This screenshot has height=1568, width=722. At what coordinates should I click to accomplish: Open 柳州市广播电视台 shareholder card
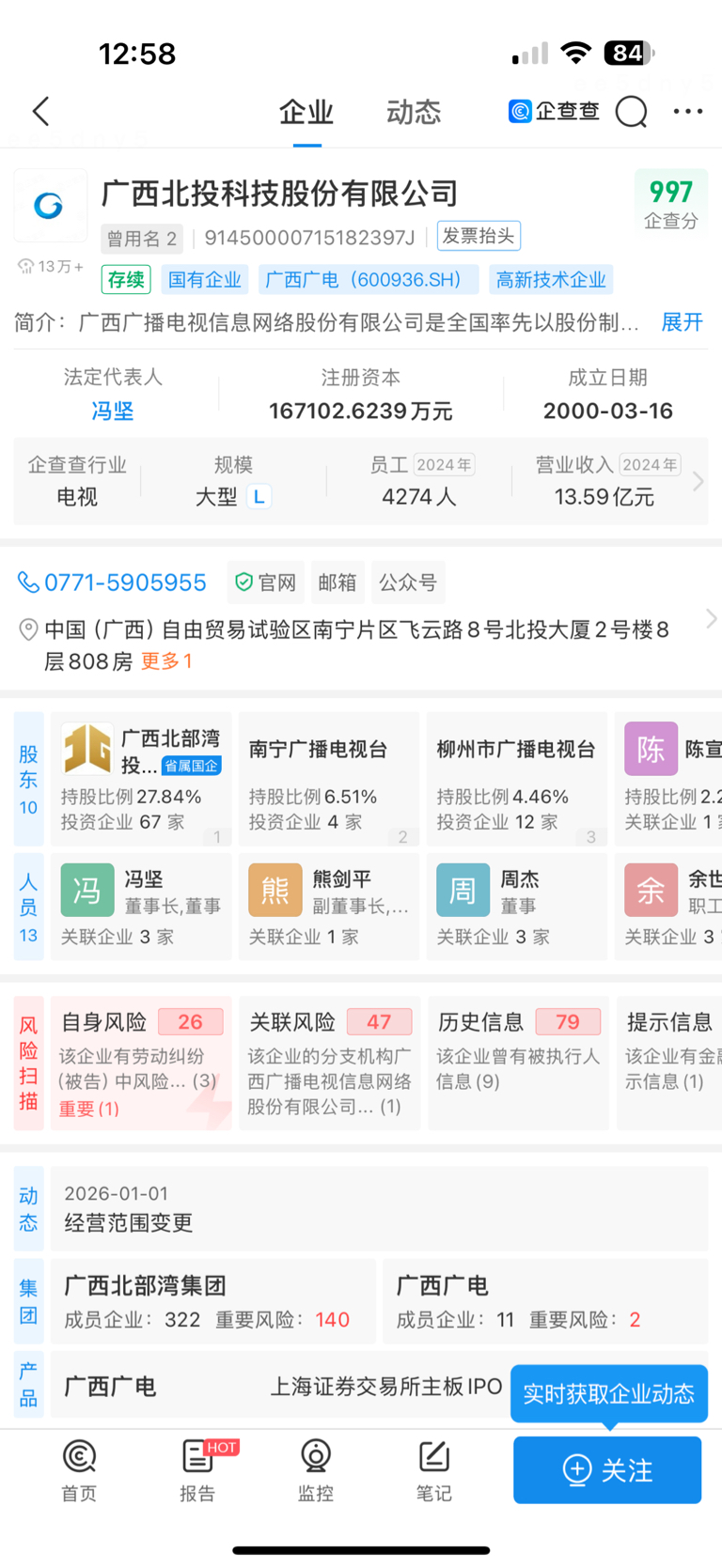[x=517, y=779]
